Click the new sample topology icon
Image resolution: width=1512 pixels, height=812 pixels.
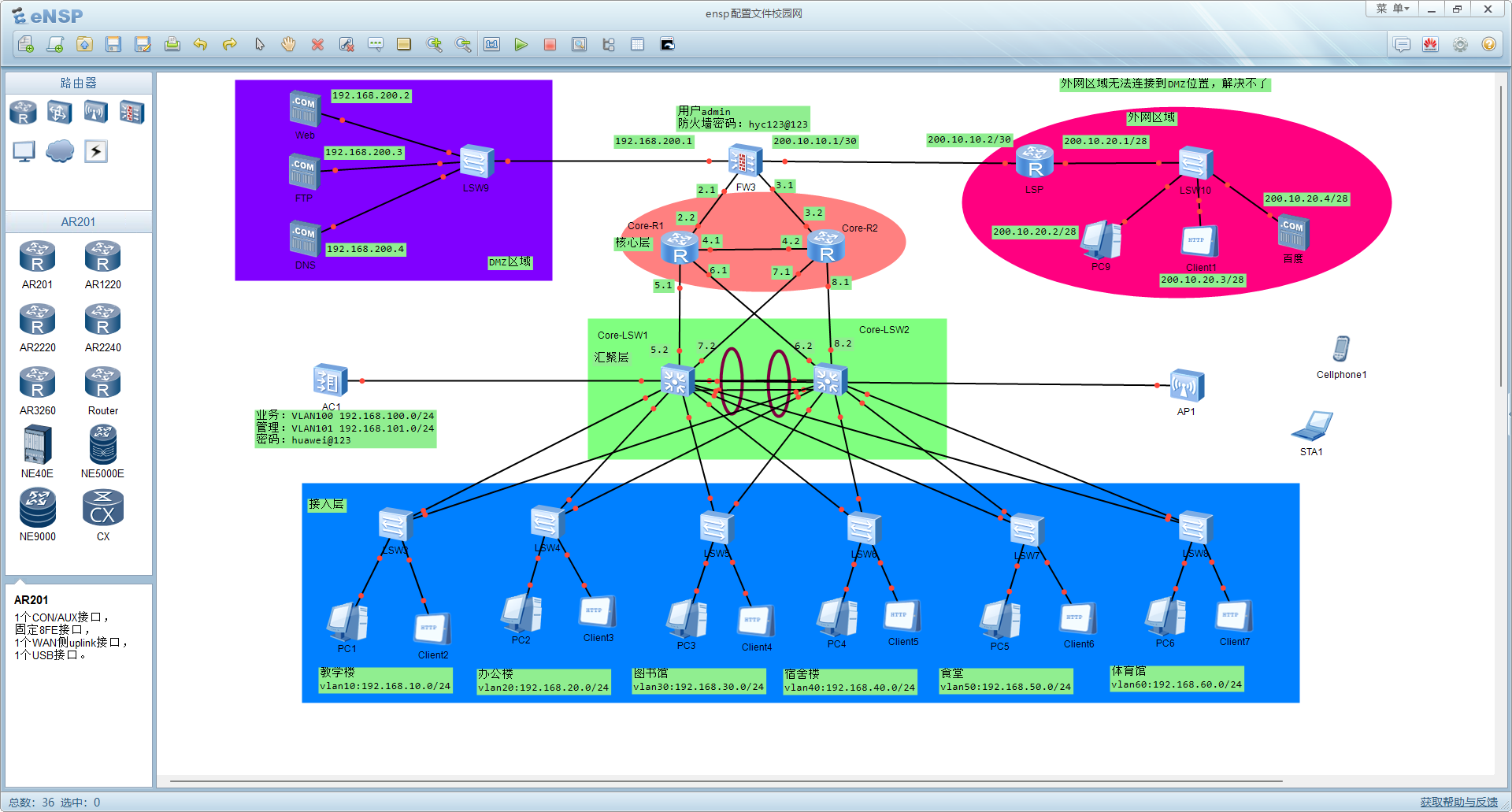point(55,44)
